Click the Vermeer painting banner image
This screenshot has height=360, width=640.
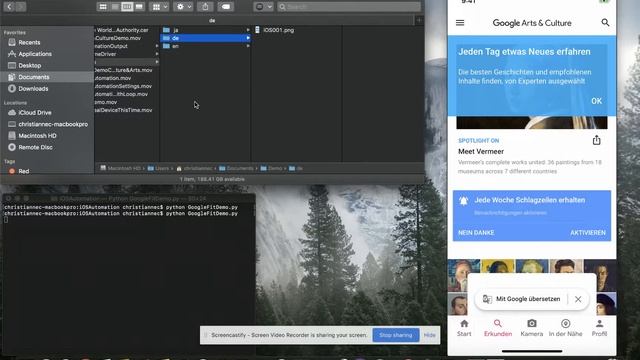(532, 122)
